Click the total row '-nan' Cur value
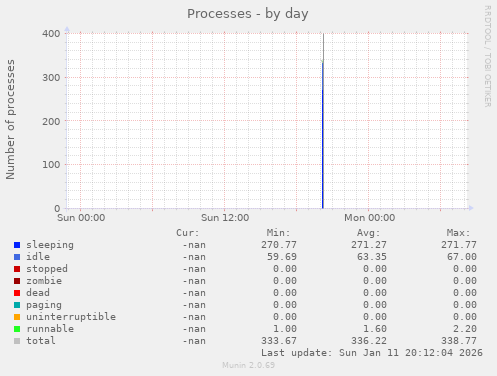The height and width of the screenshot is (376, 497). (x=194, y=341)
